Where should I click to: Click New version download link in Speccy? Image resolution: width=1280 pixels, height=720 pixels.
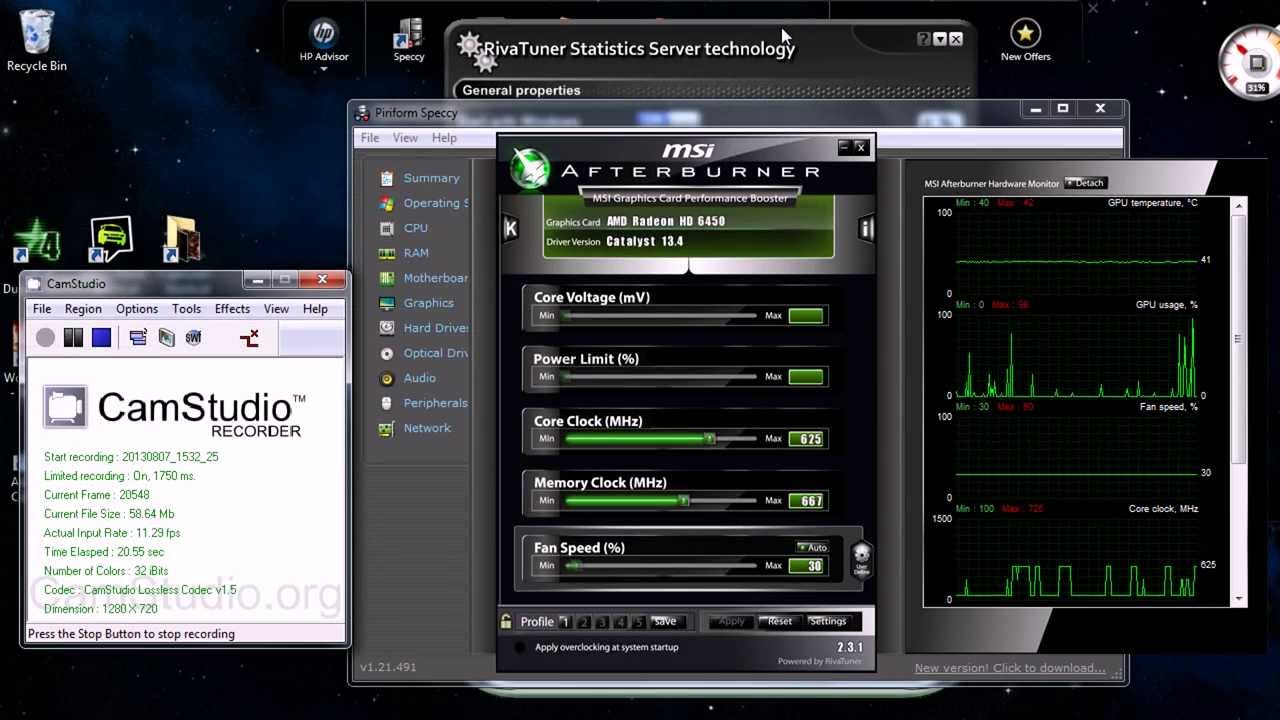(x=1010, y=668)
